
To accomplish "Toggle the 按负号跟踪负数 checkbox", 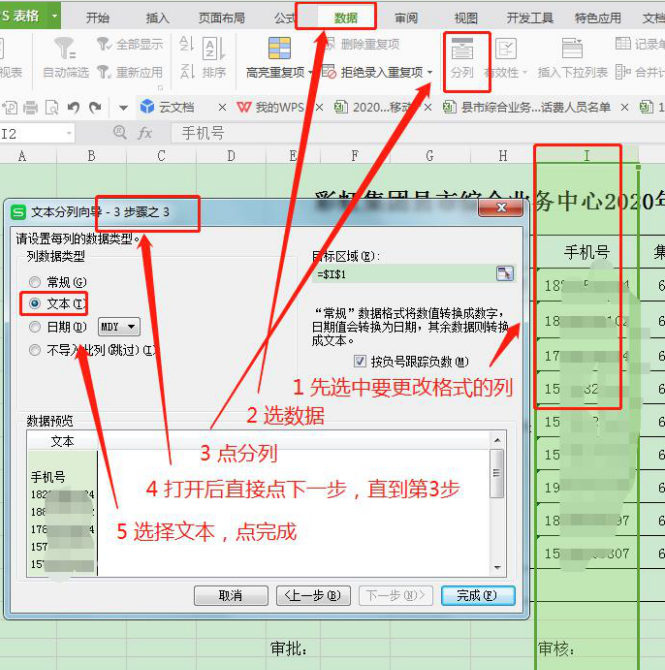I will coord(361,361).
